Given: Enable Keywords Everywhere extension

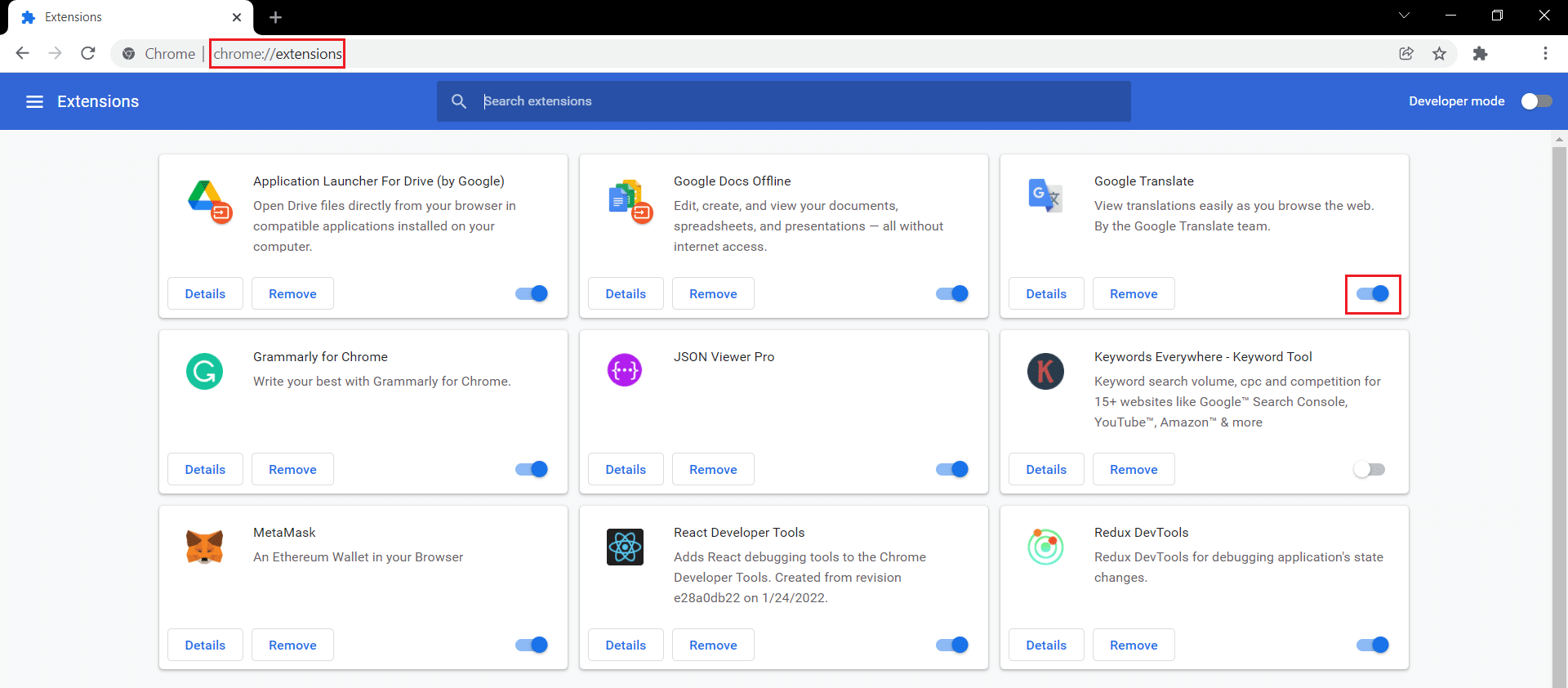Looking at the screenshot, I should [1370, 469].
